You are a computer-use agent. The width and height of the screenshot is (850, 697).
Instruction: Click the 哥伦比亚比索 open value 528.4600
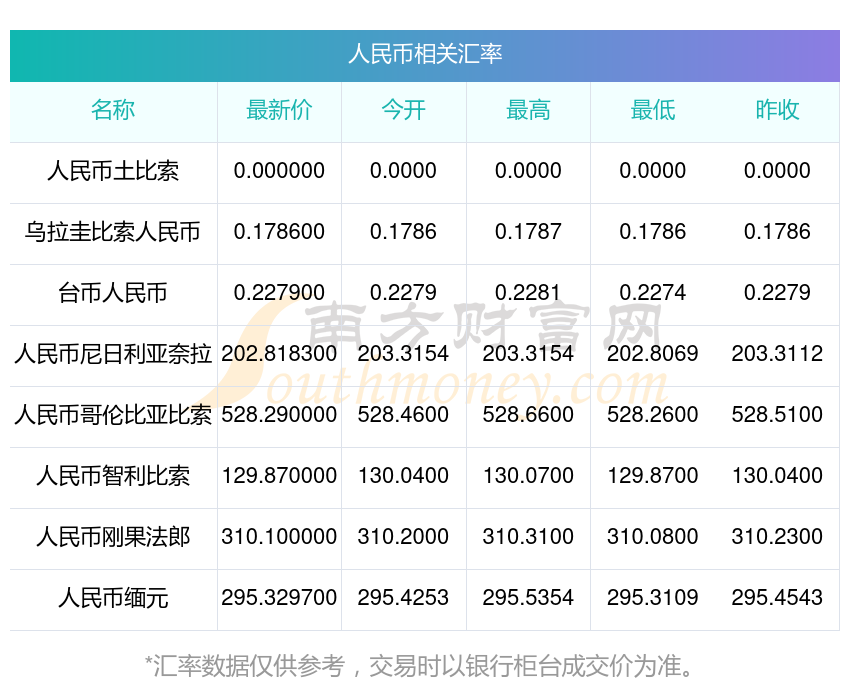tap(403, 415)
